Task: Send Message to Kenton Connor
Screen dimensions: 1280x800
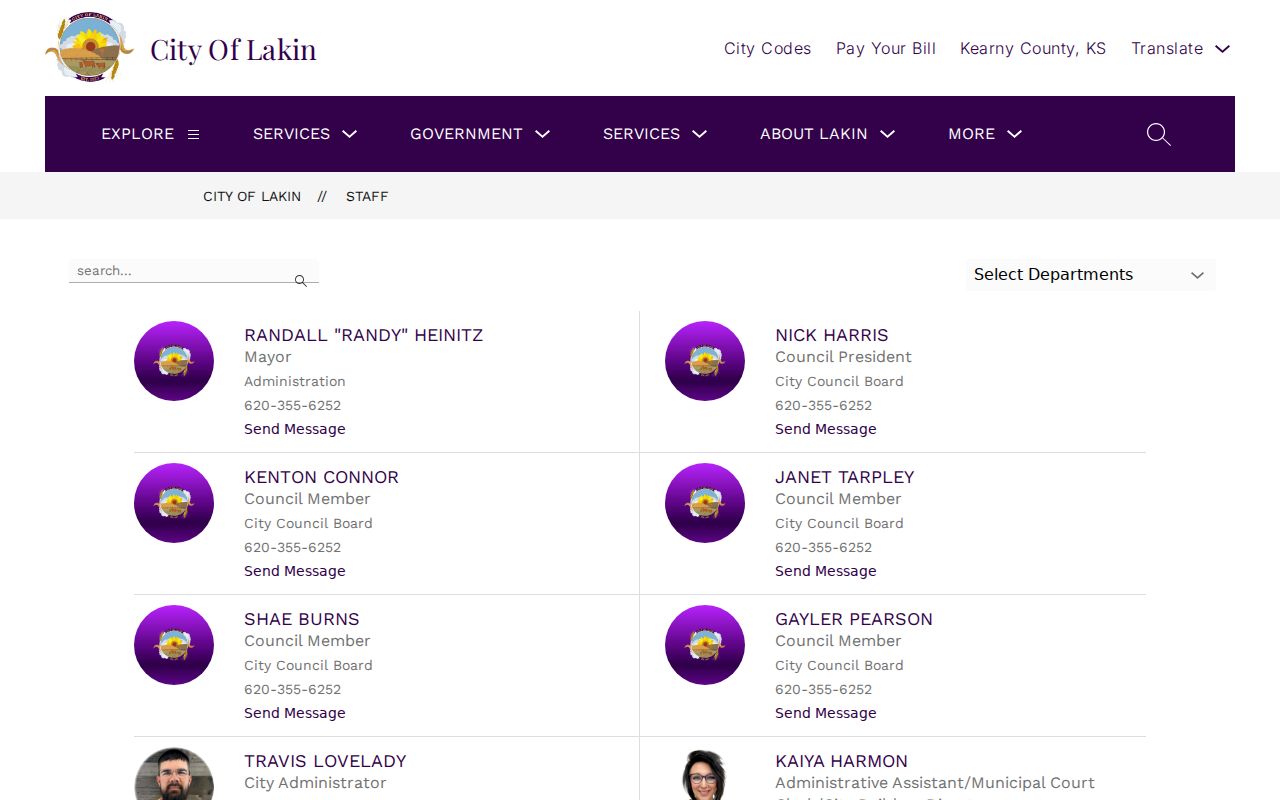Action: (x=295, y=571)
